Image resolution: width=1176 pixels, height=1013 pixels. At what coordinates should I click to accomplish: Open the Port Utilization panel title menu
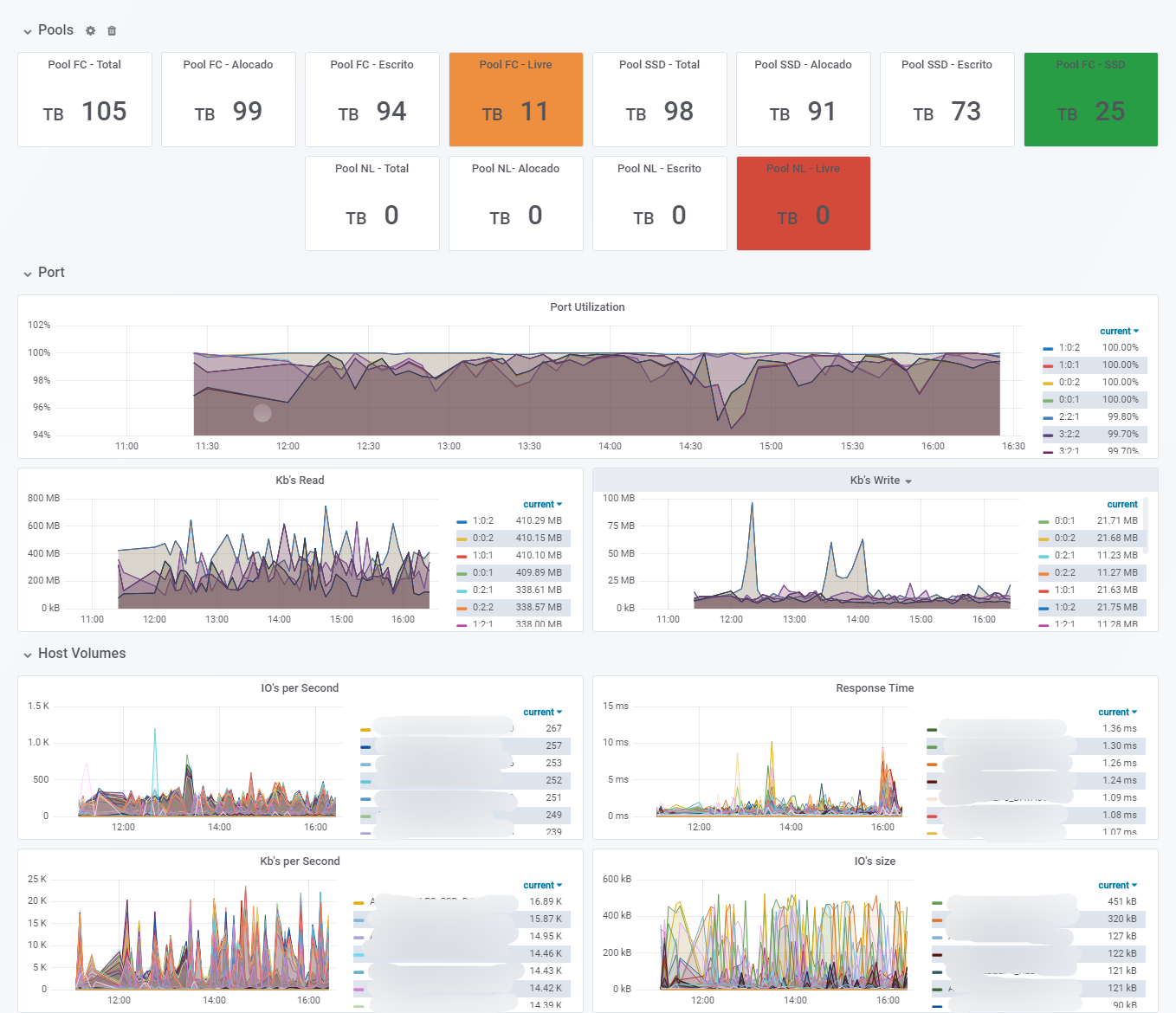587,307
